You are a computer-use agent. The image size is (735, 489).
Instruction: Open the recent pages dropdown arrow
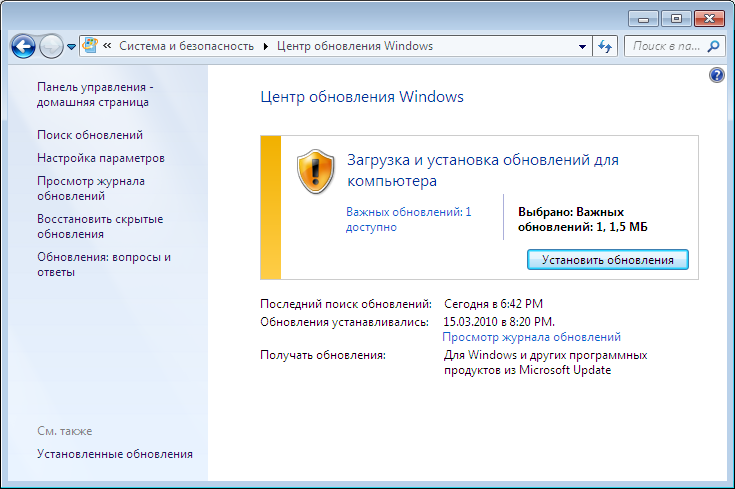point(71,47)
